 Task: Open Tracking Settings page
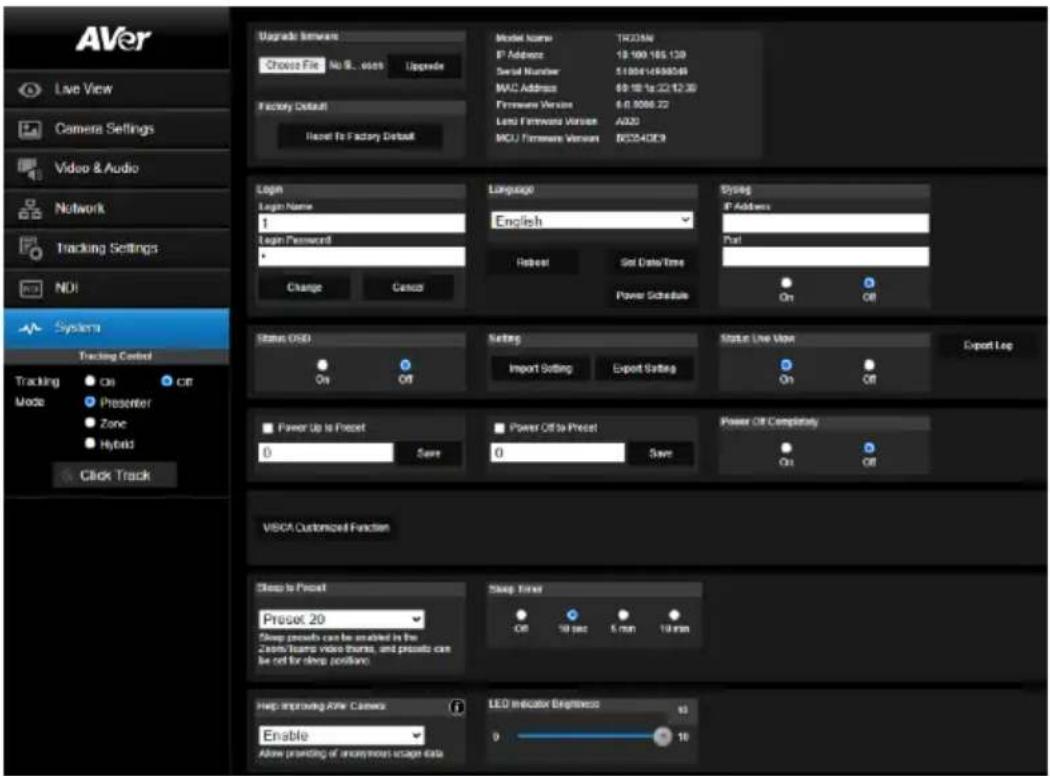pyautogui.click(x=117, y=248)
